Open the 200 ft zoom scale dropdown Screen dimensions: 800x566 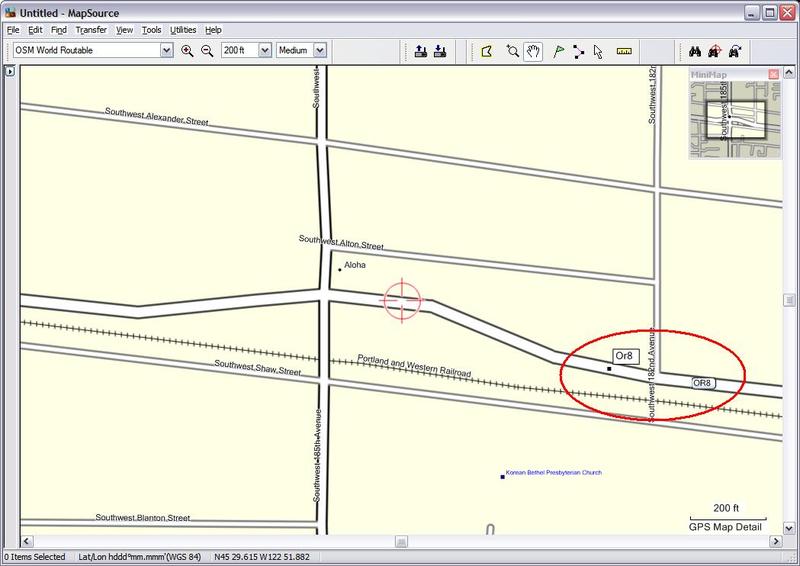[x=265, y=50]
